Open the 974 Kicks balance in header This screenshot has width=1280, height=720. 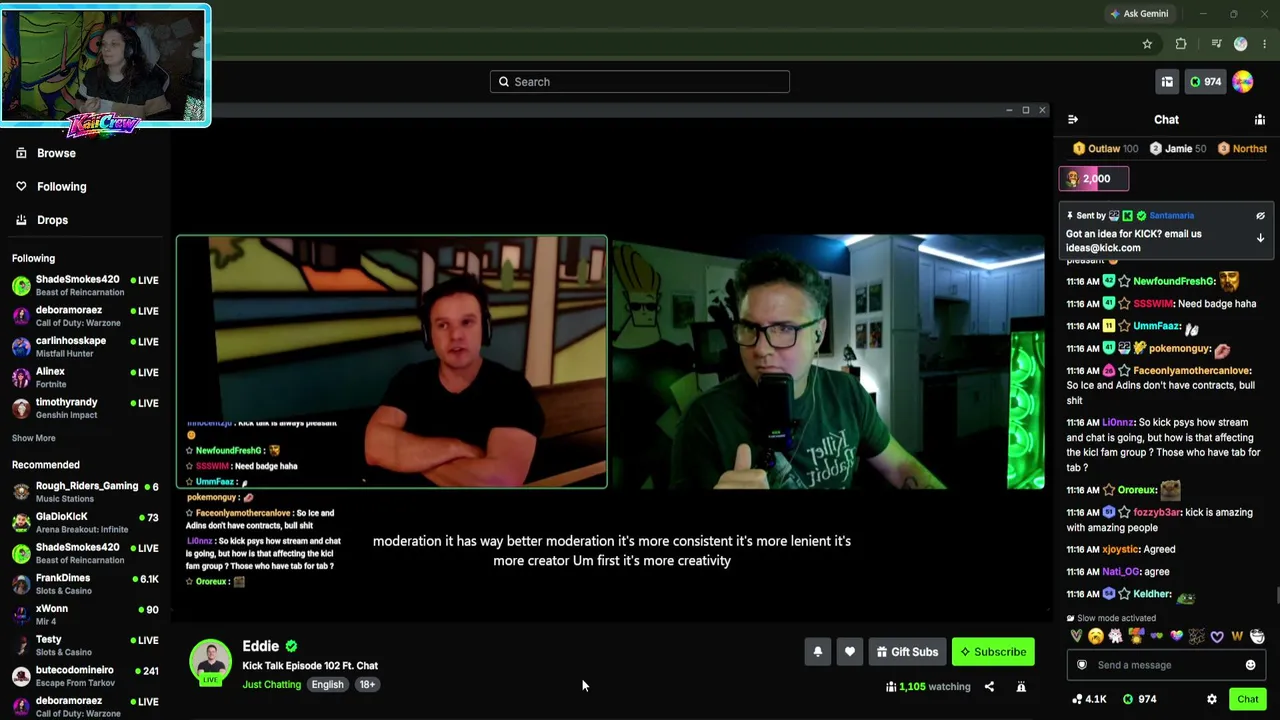[1204, 82]
